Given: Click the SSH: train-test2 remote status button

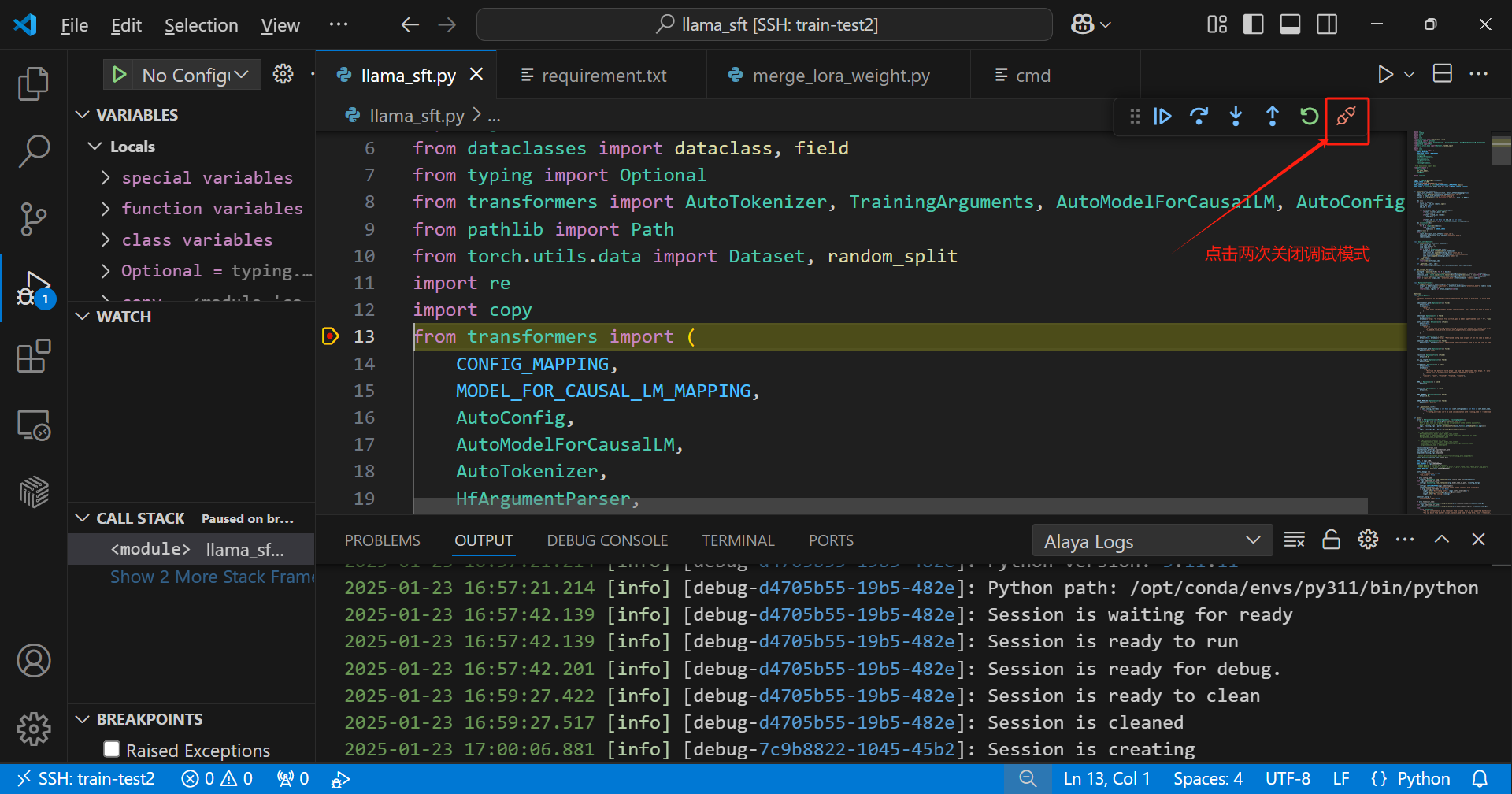Looking at the screenshot, I should click(87, 779).
